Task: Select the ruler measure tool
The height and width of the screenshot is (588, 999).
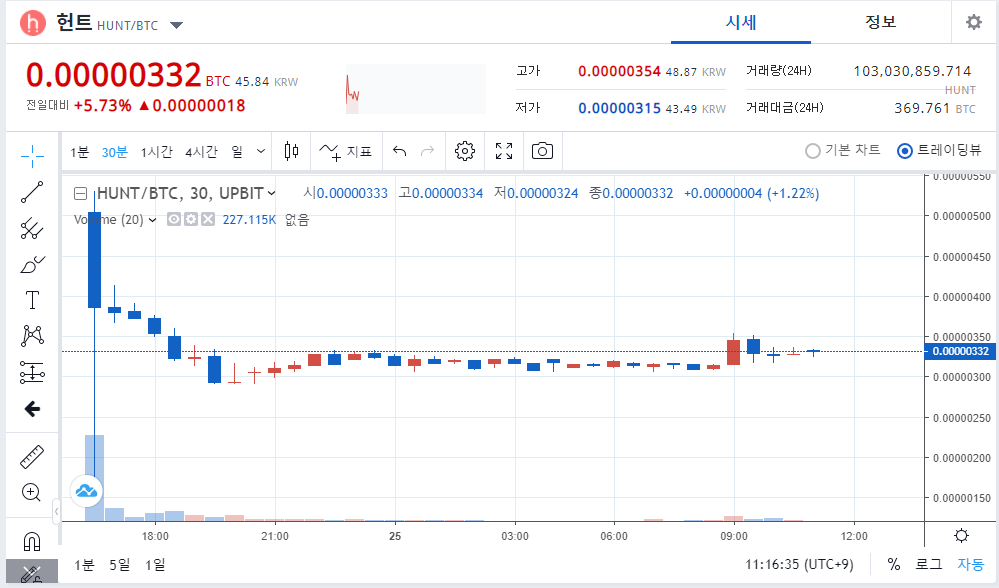Action: [x=32, y=457]
